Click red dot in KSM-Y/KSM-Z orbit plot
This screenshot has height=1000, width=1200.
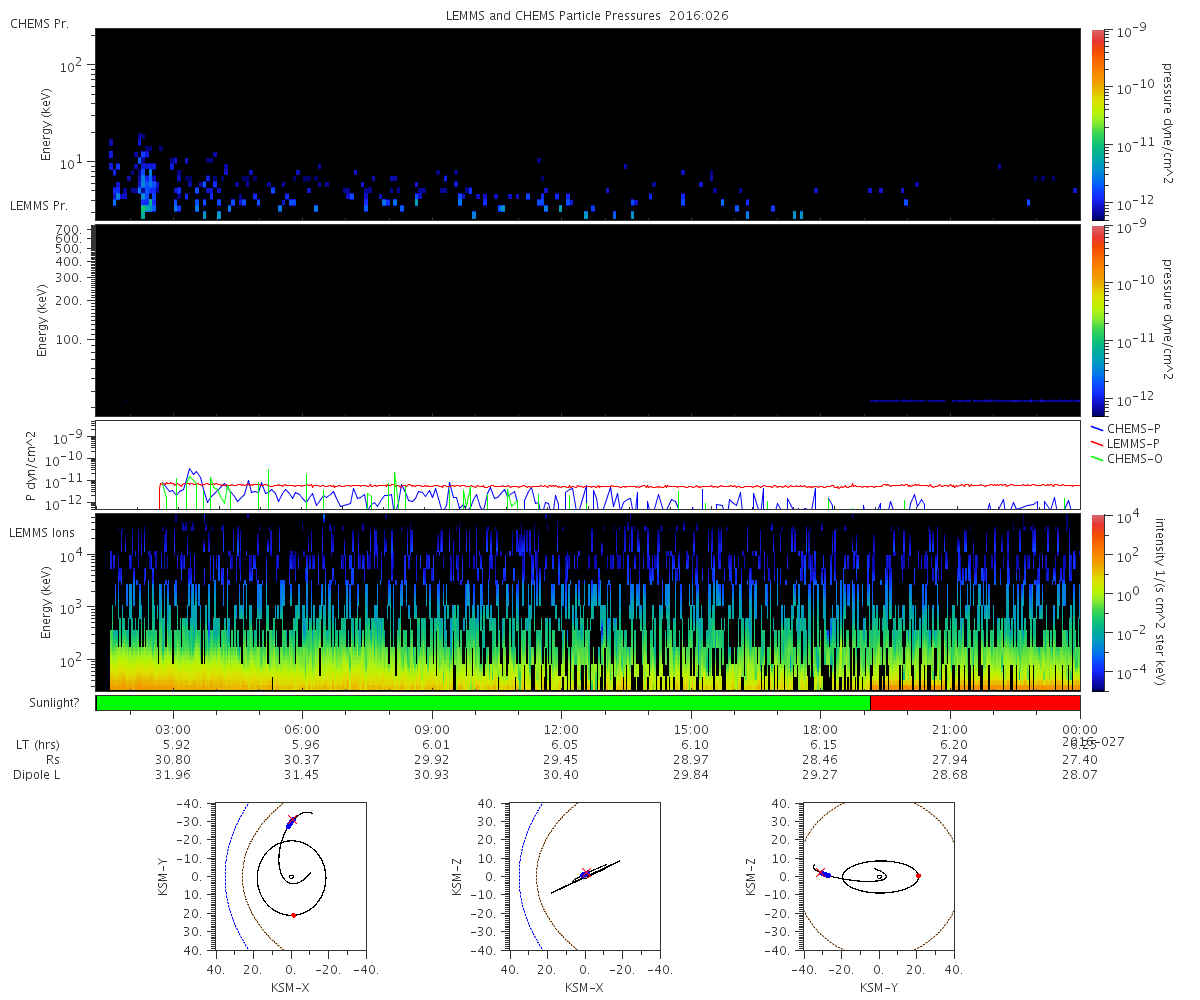(918, 876)
